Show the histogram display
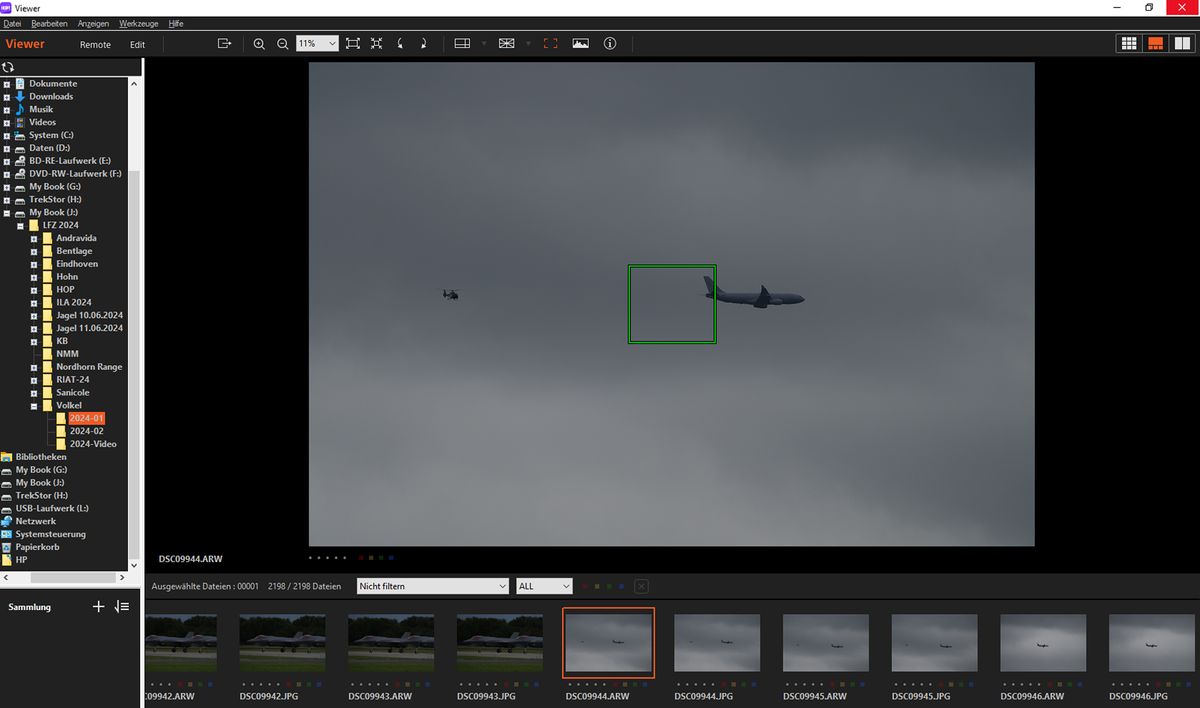The width and height of the screenshot is (1200, 708). click(580, 44)
